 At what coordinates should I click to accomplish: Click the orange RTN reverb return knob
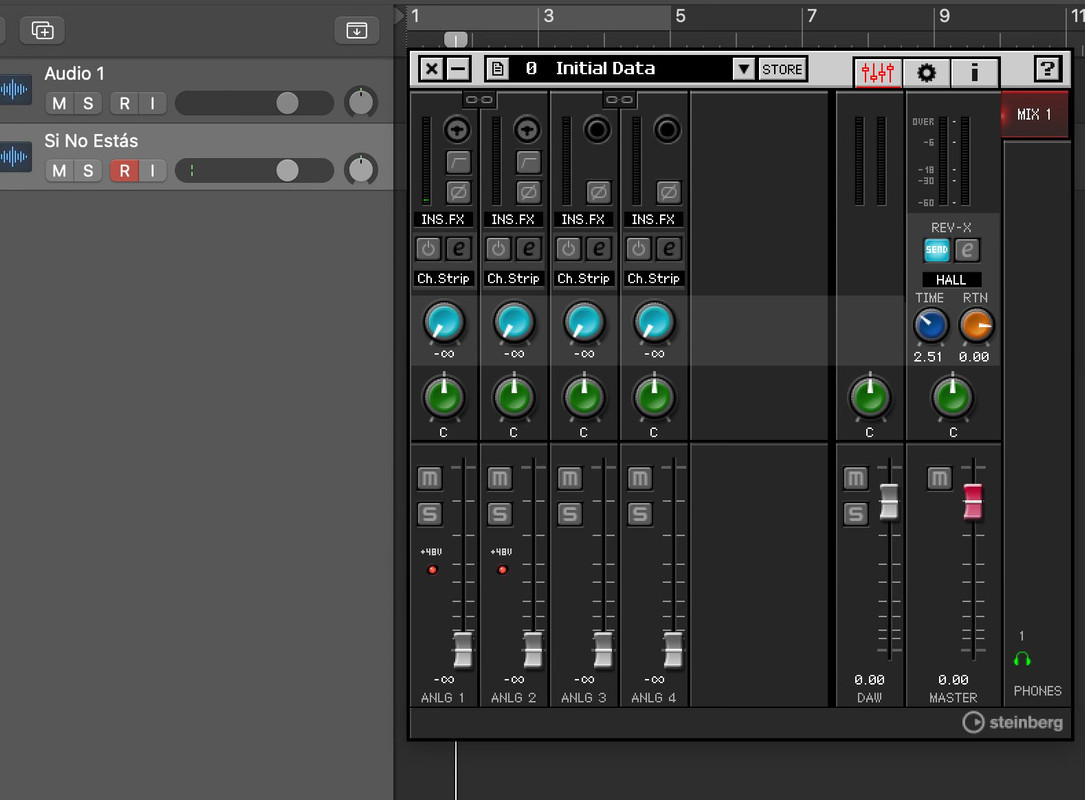976,325
